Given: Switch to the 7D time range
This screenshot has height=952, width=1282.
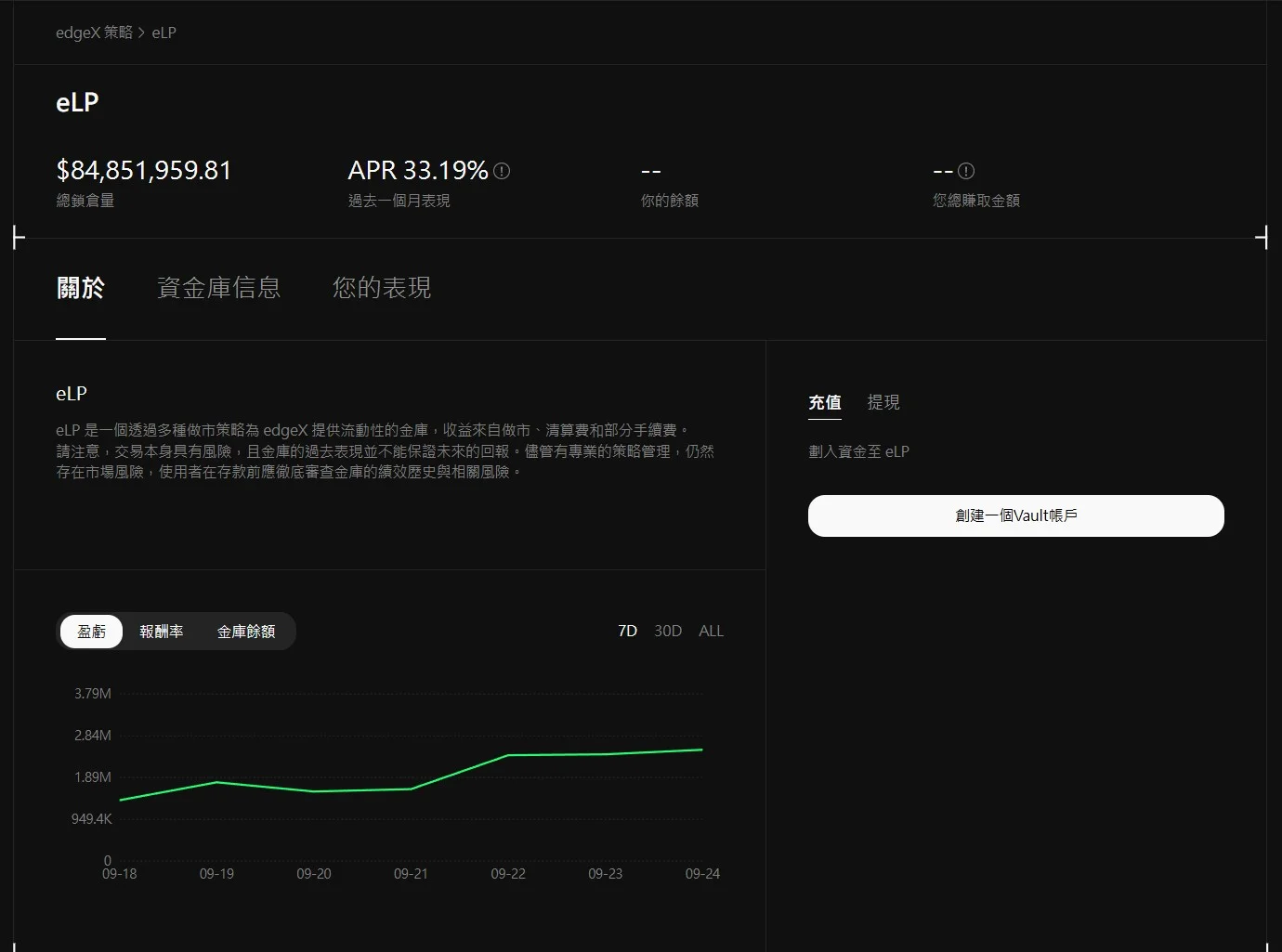Looking at the screenshot, I should click(627, 631).
